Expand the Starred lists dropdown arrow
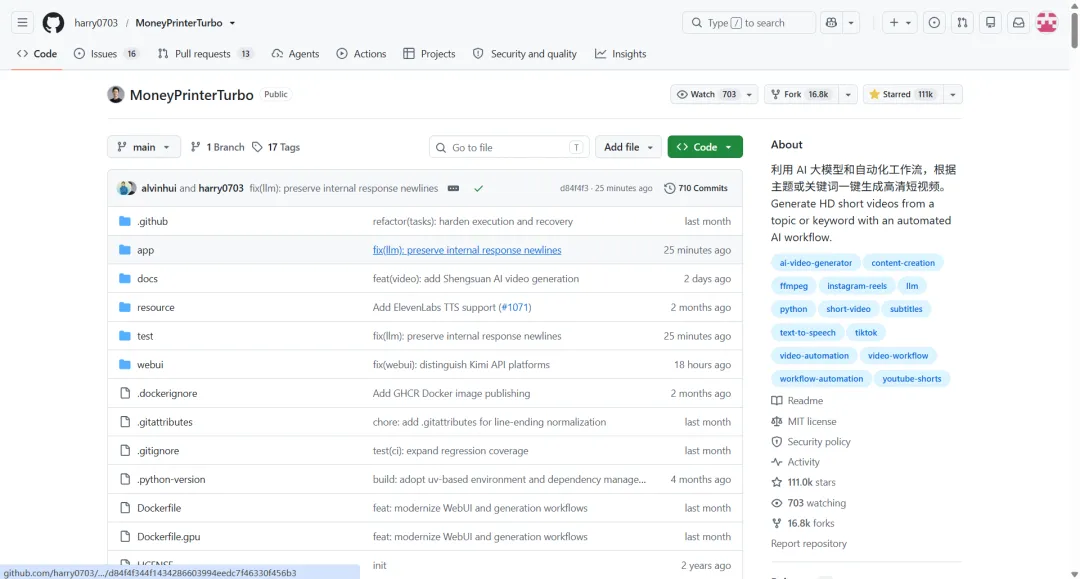The height and width of the screenshot is (579, 1080). 953,94
